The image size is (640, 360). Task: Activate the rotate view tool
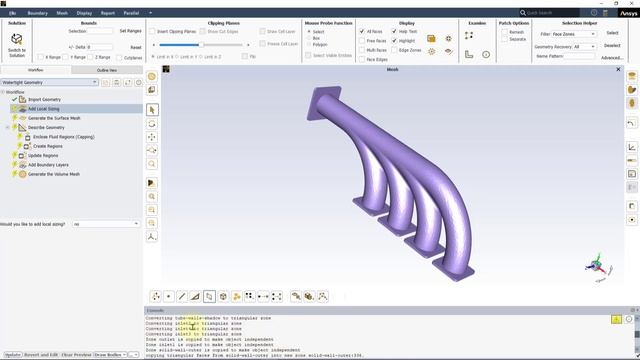click(x=152, y=124)
